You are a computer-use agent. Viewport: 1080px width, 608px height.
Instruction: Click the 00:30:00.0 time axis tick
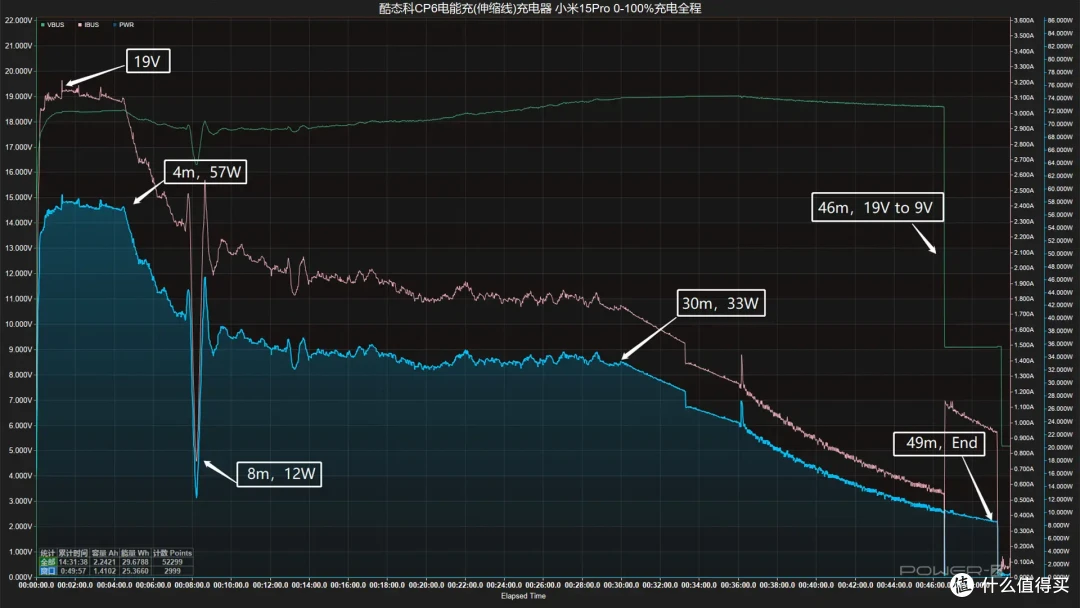click(x=621, y=585)
